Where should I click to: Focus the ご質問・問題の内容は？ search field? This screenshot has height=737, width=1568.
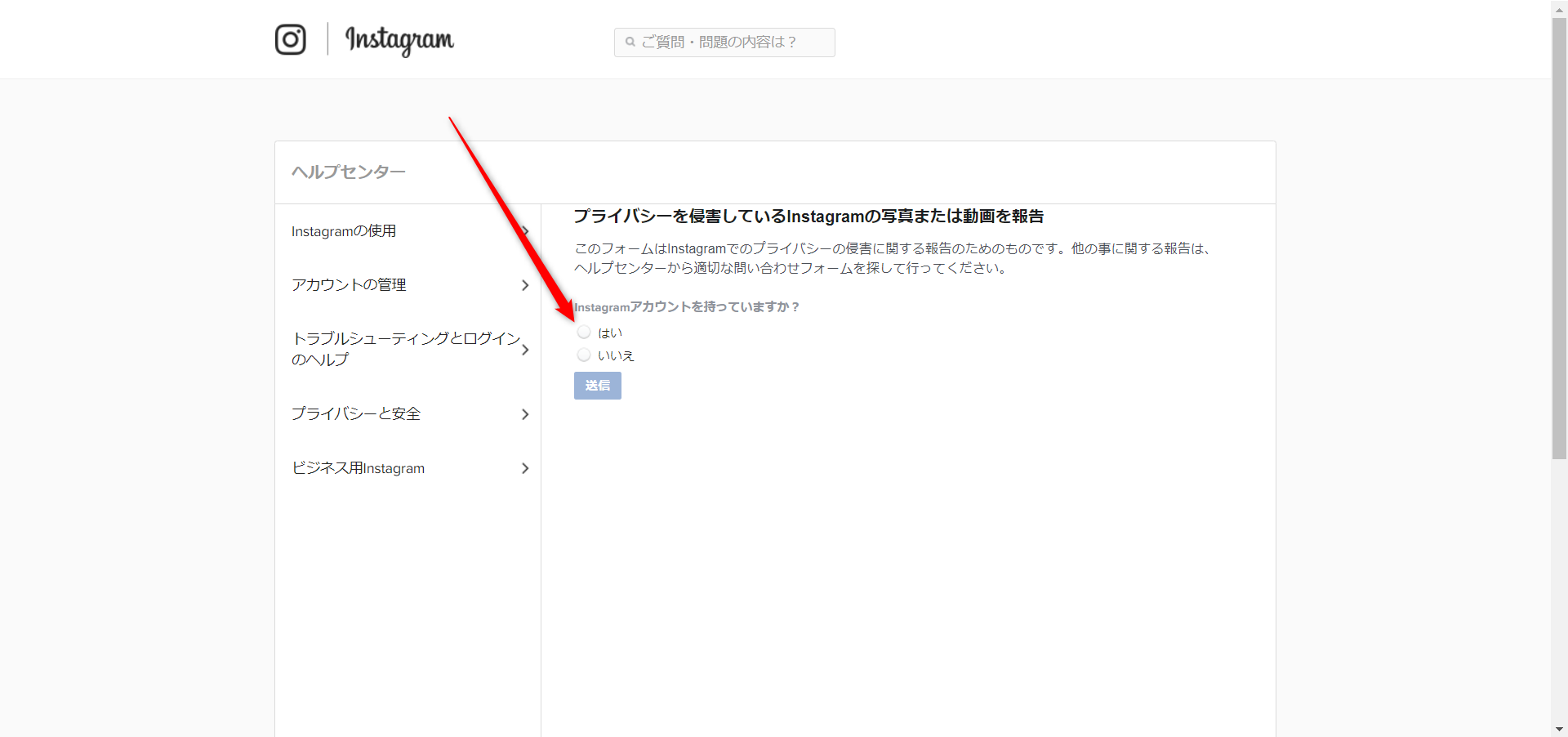pos(724,42)
